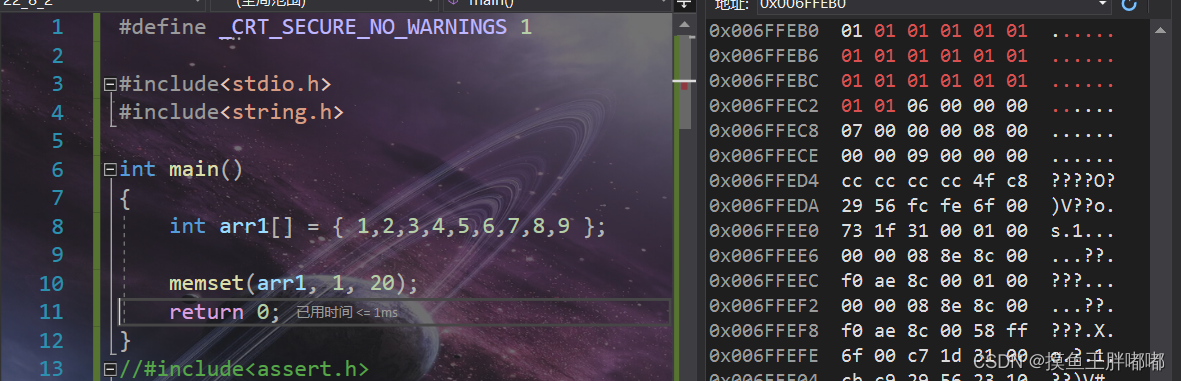
Task: Click the editor split-window icon above the scrollbar
Action: click(x=683, y=5)
